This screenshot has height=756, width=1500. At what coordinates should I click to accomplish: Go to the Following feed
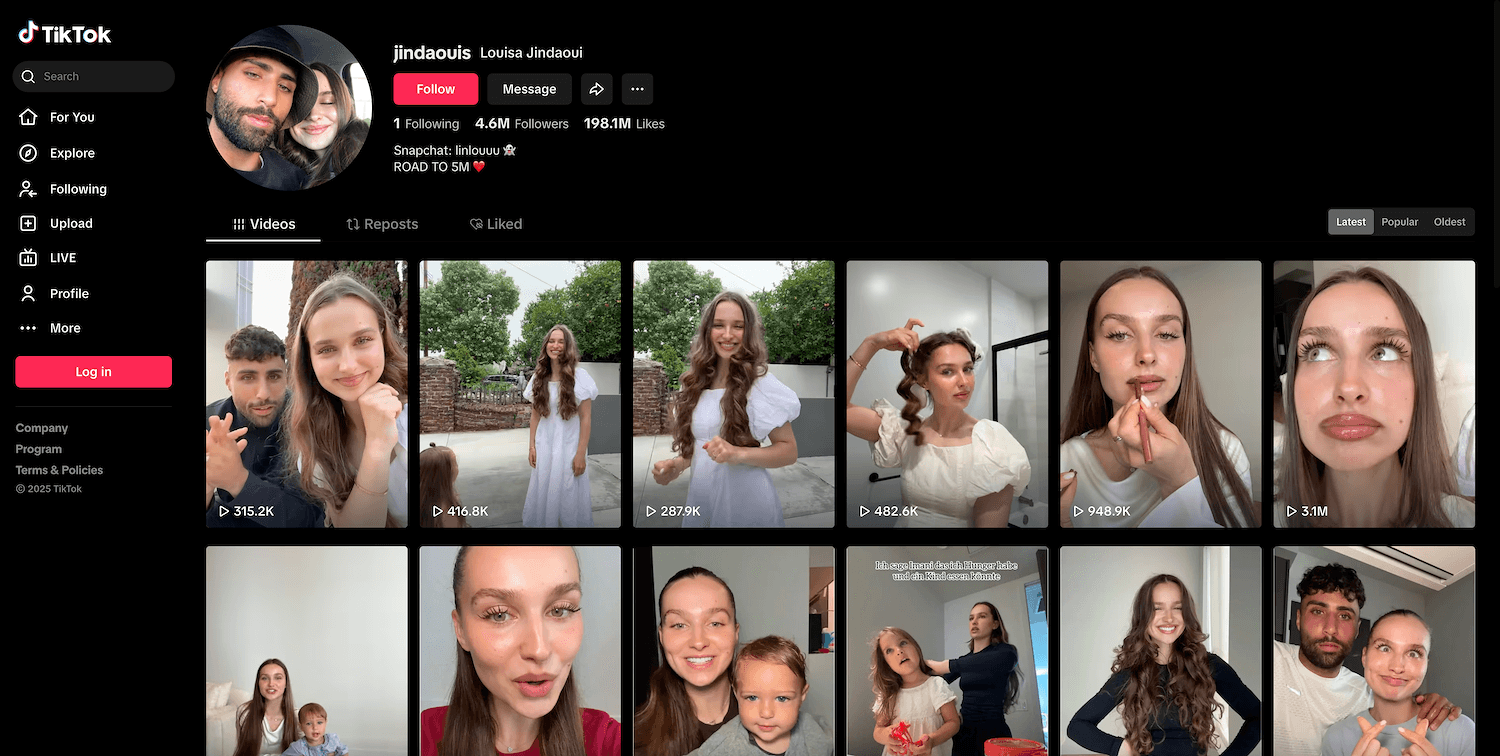pos(77,189)
